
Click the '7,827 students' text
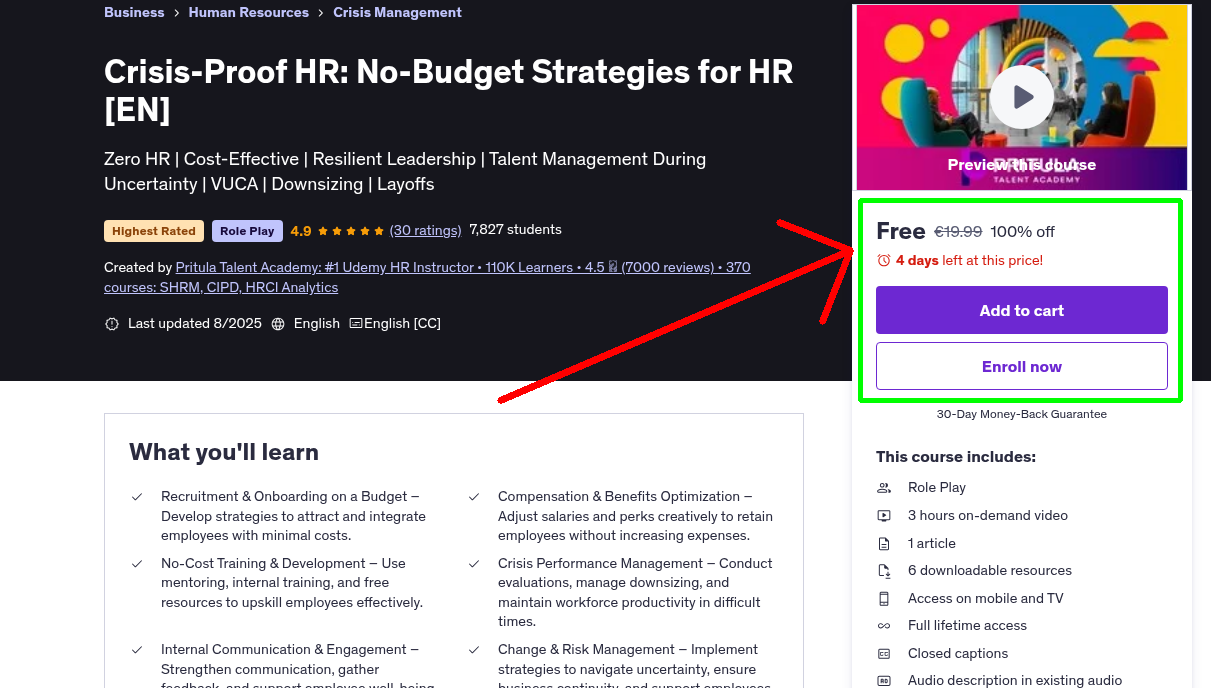515,230
